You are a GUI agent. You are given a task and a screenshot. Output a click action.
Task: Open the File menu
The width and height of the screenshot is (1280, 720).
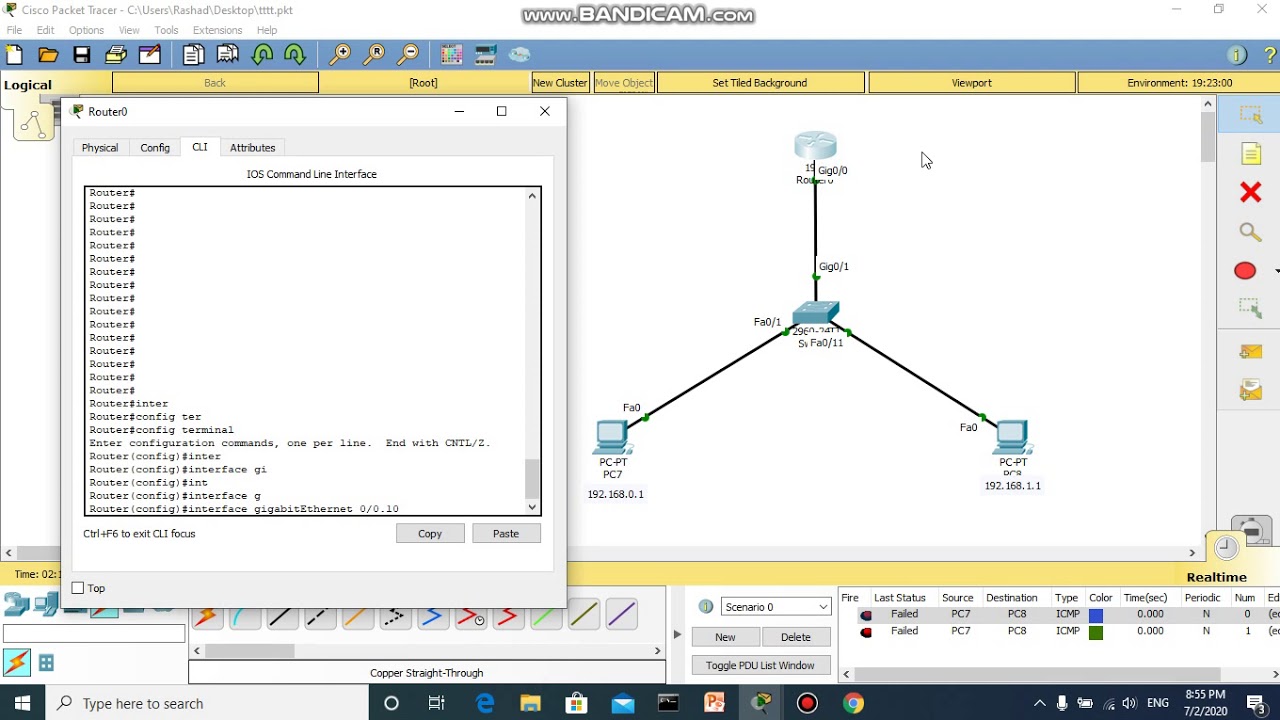(14, 30)
